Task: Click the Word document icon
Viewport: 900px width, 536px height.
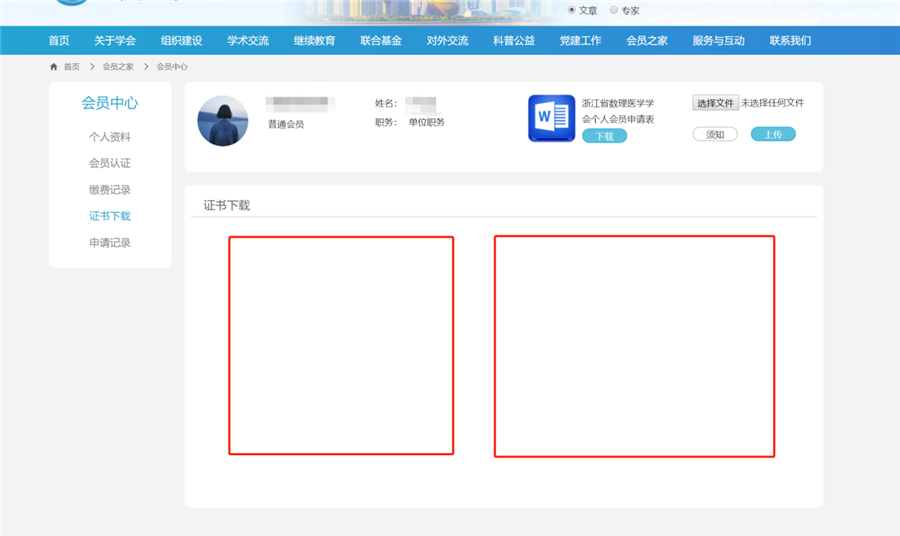Action: pyautogui.click(x=551, y=119)
